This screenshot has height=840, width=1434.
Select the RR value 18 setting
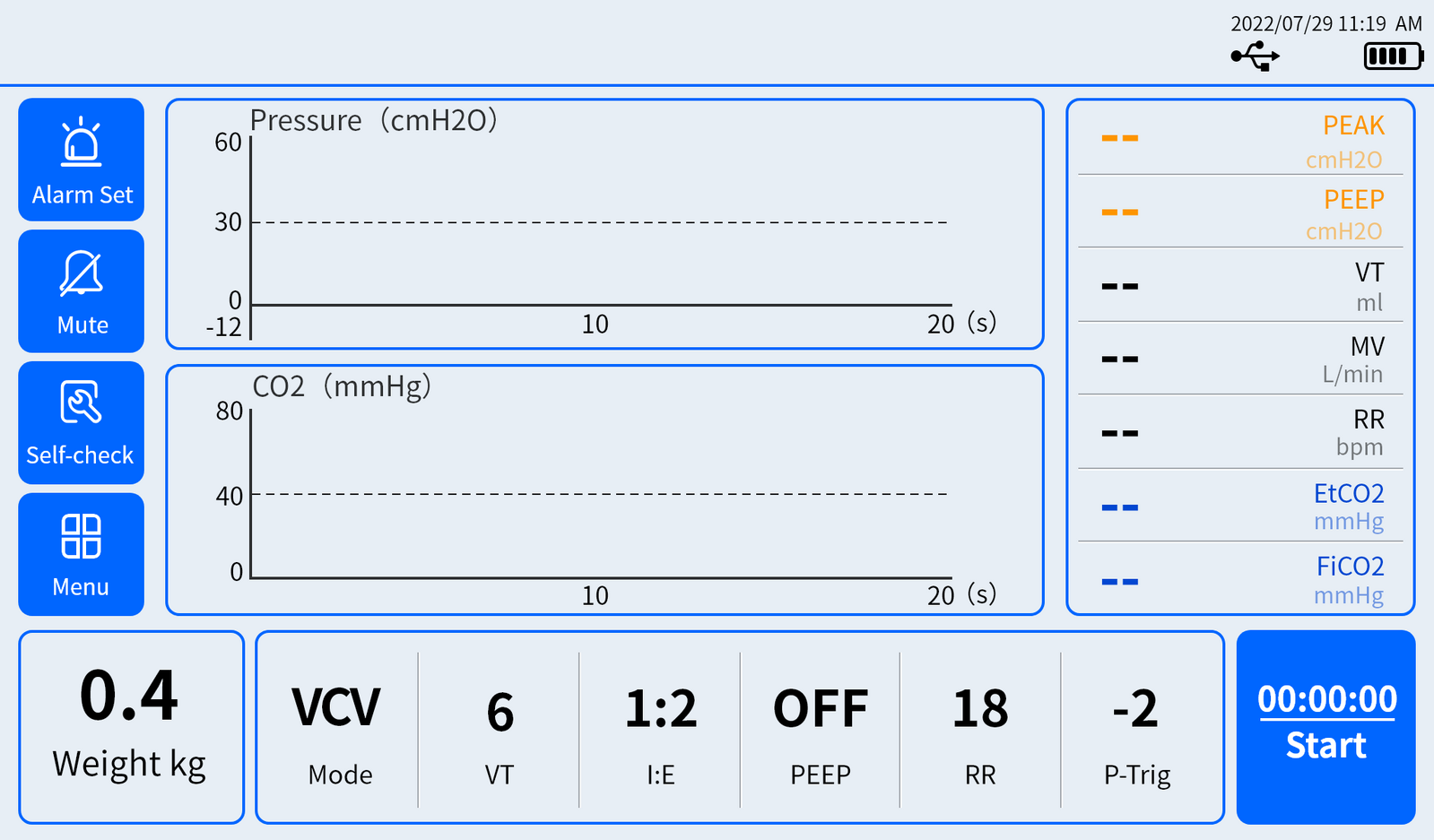(980, 731)
